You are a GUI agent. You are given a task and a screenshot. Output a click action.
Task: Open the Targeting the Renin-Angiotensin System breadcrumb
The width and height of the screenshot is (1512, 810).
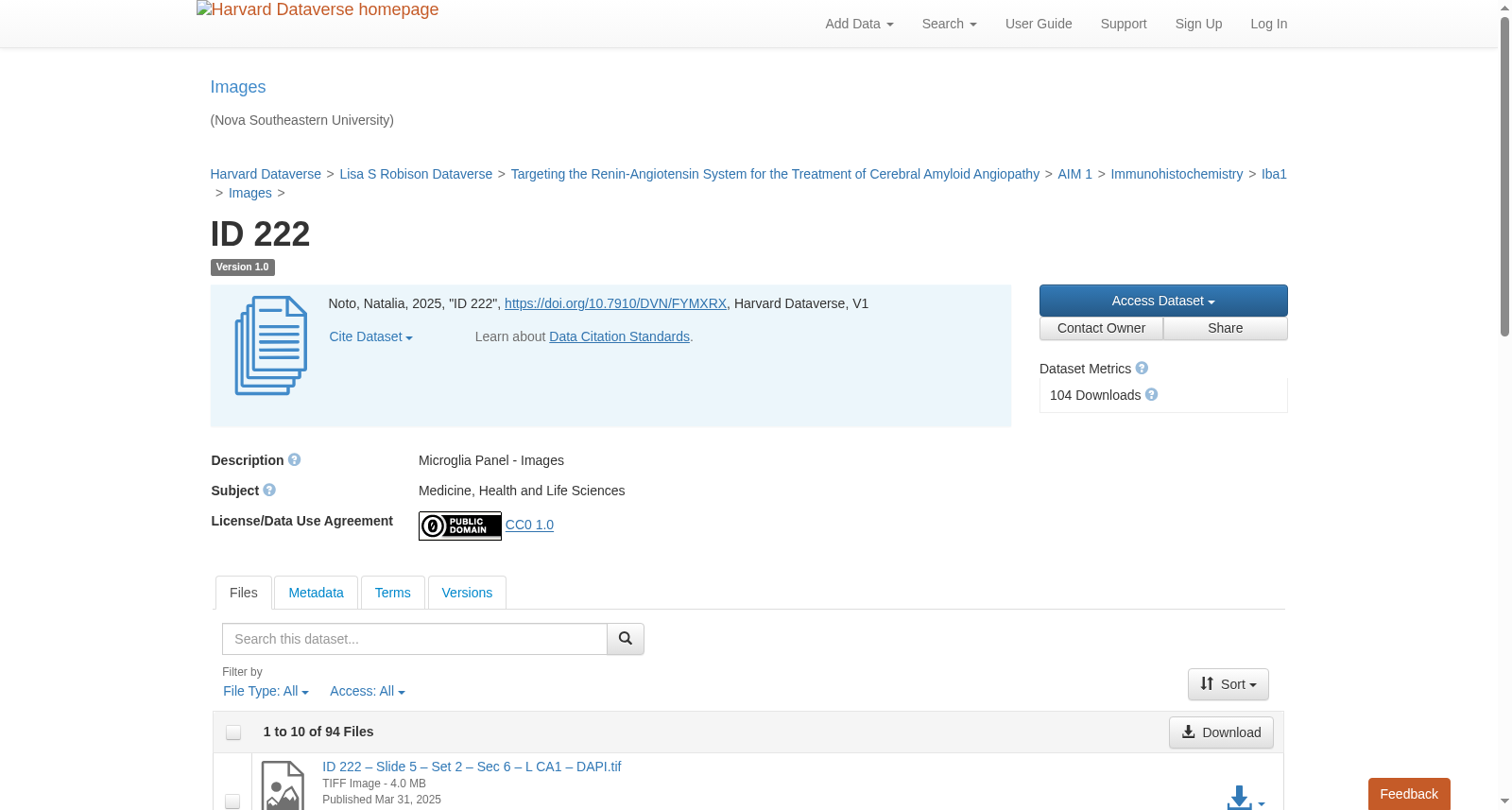(x=775, y=174)
